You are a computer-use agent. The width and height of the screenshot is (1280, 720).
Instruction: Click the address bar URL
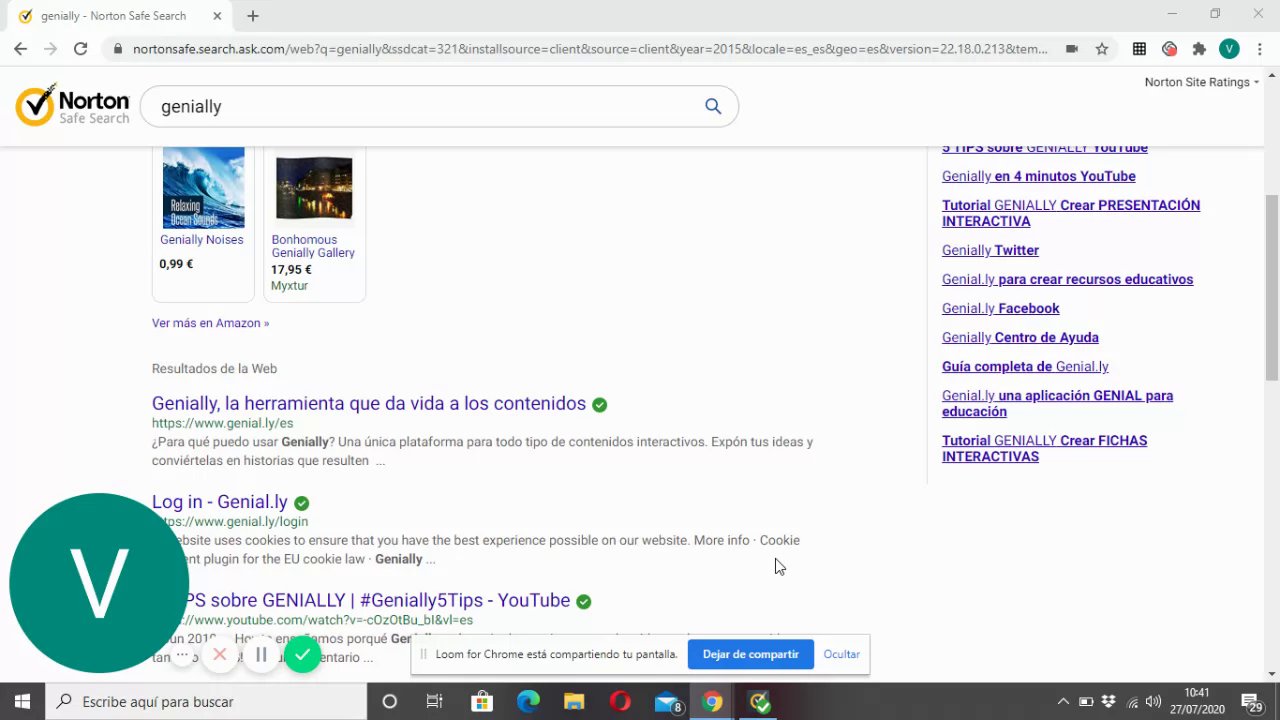[590, 49]
